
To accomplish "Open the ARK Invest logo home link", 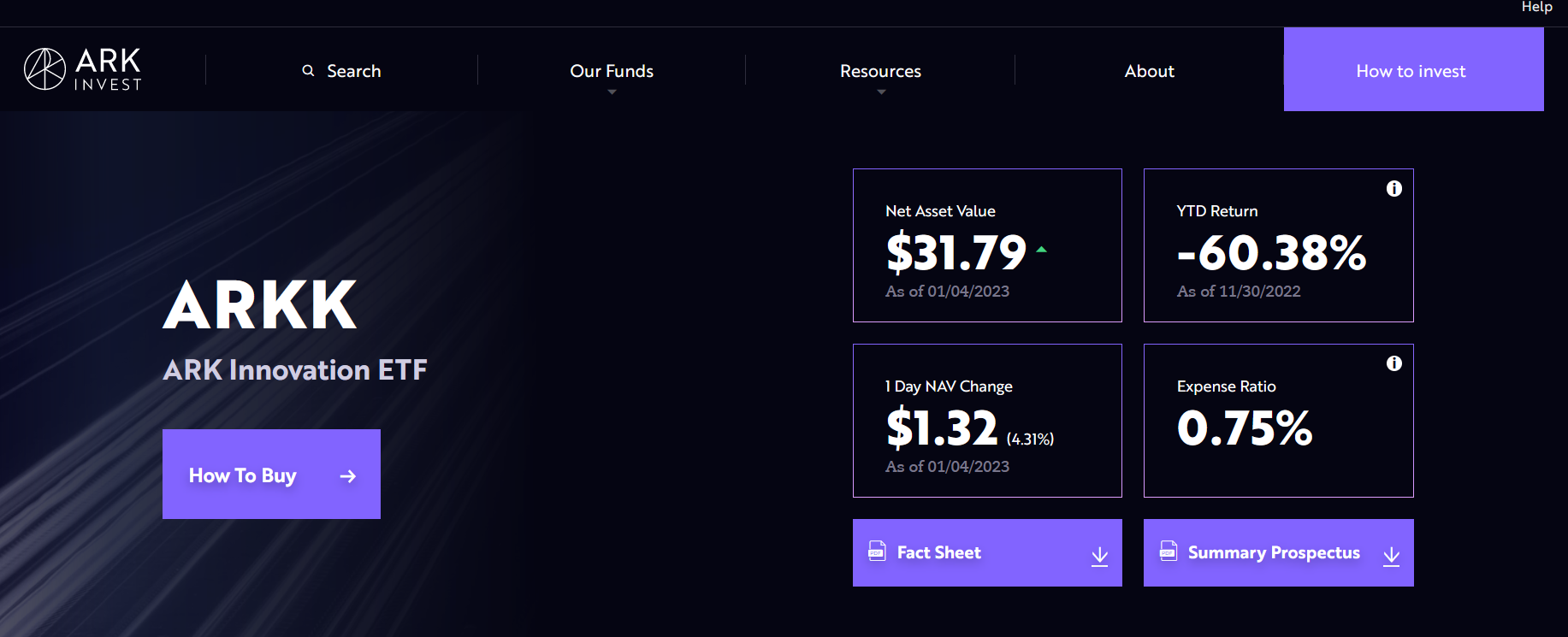I will coord(83,69).
